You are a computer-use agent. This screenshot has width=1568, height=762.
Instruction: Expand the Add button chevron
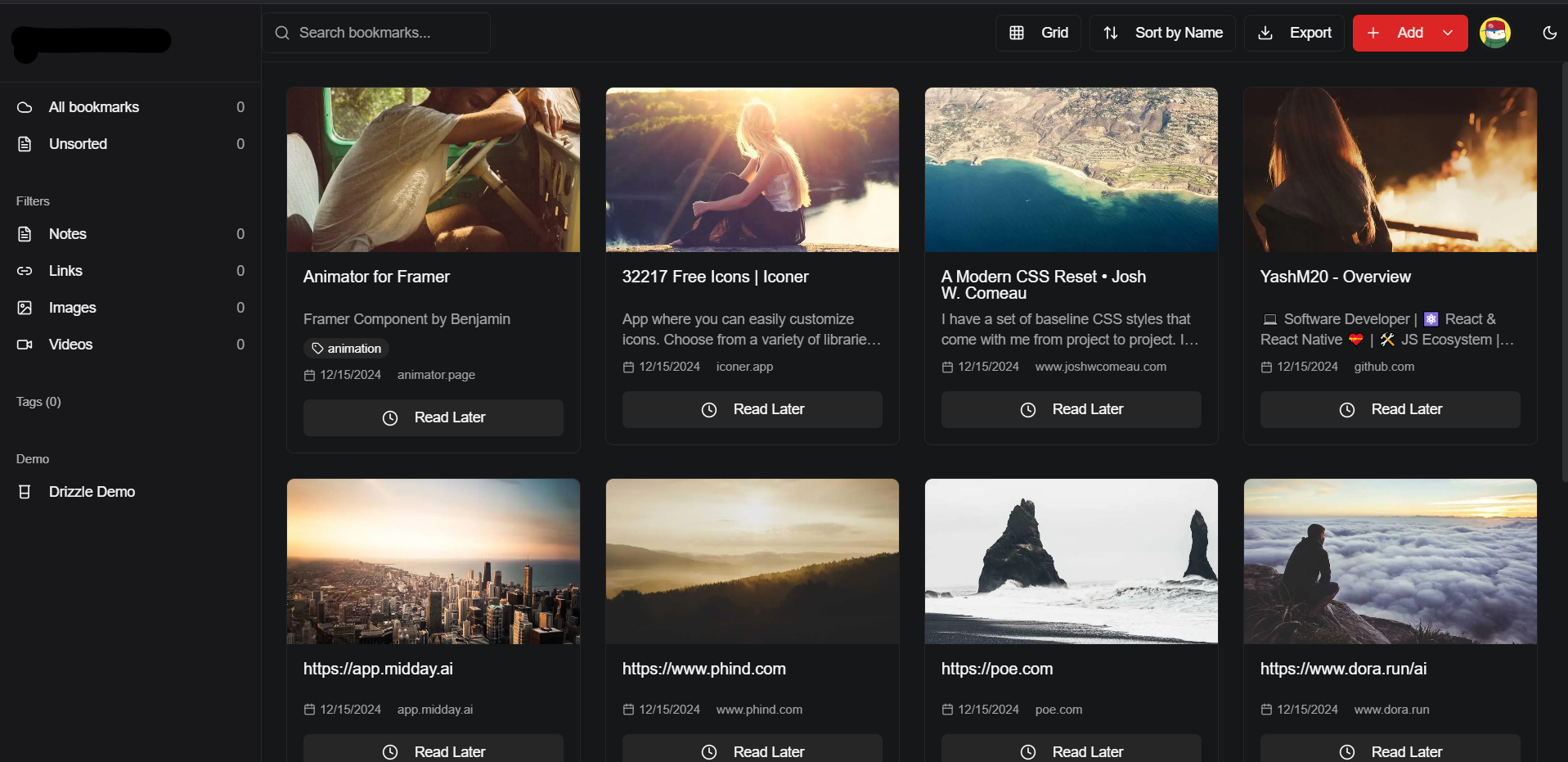coord(1448,33)
